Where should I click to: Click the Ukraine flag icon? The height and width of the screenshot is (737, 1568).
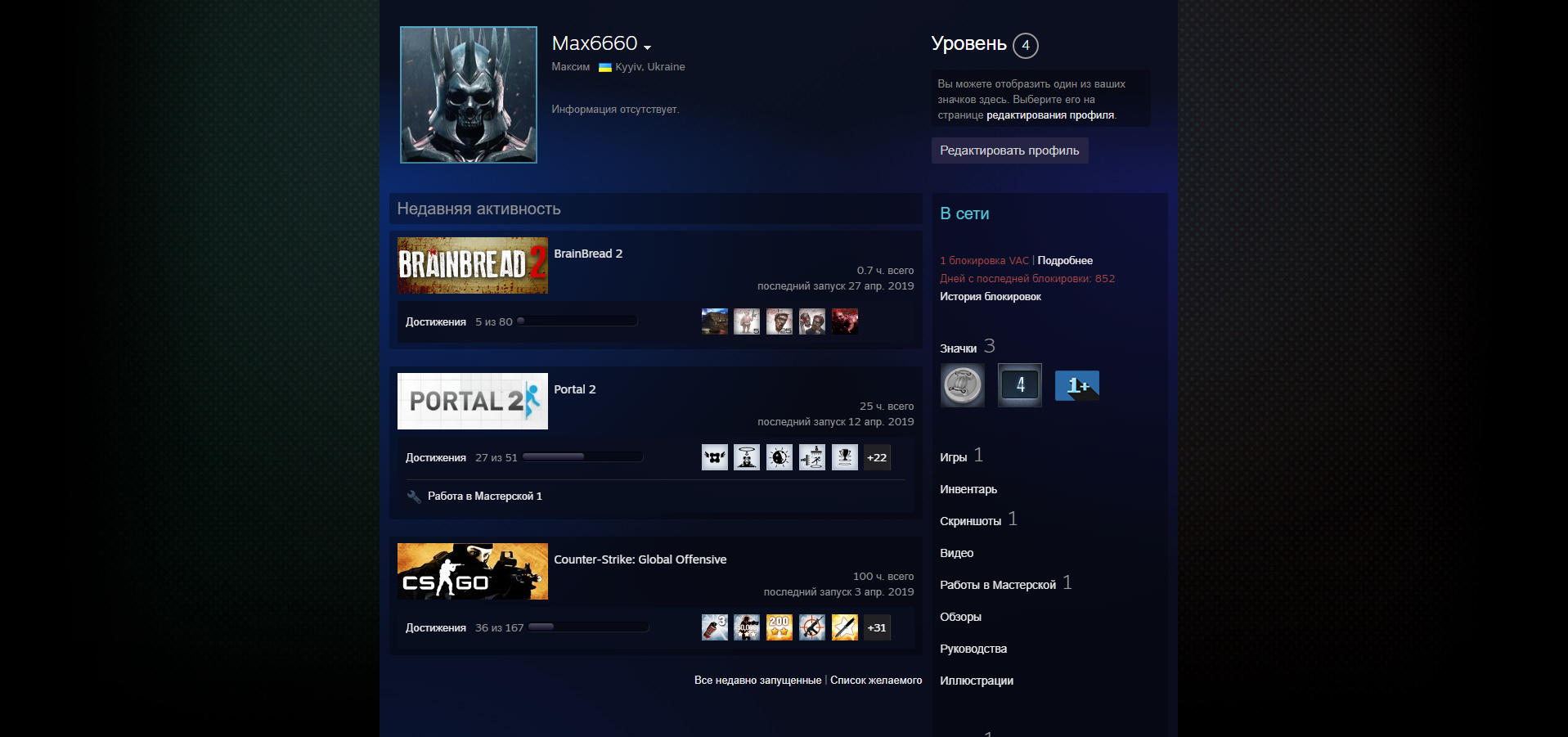click(605, 68)
